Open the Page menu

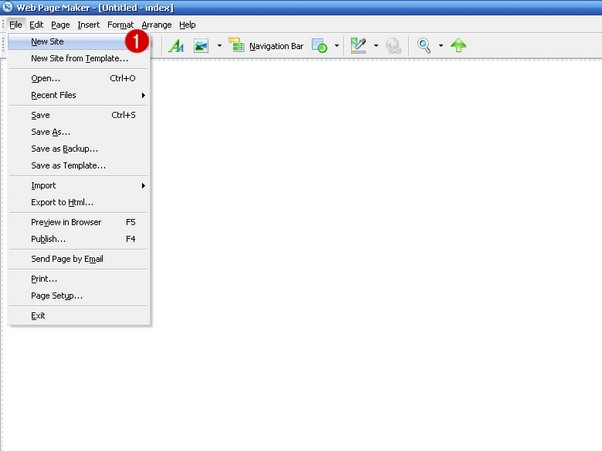pyautogui.click(x=61, y=25)
